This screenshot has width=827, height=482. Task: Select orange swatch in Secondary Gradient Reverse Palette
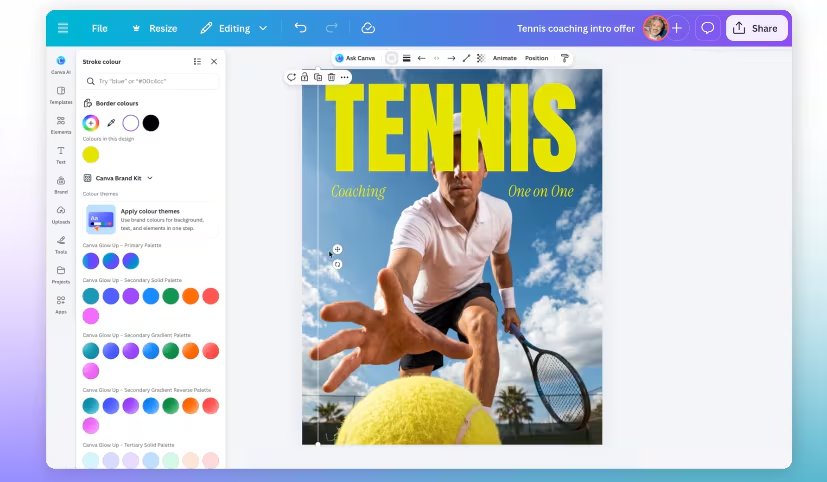coord(190,406)
